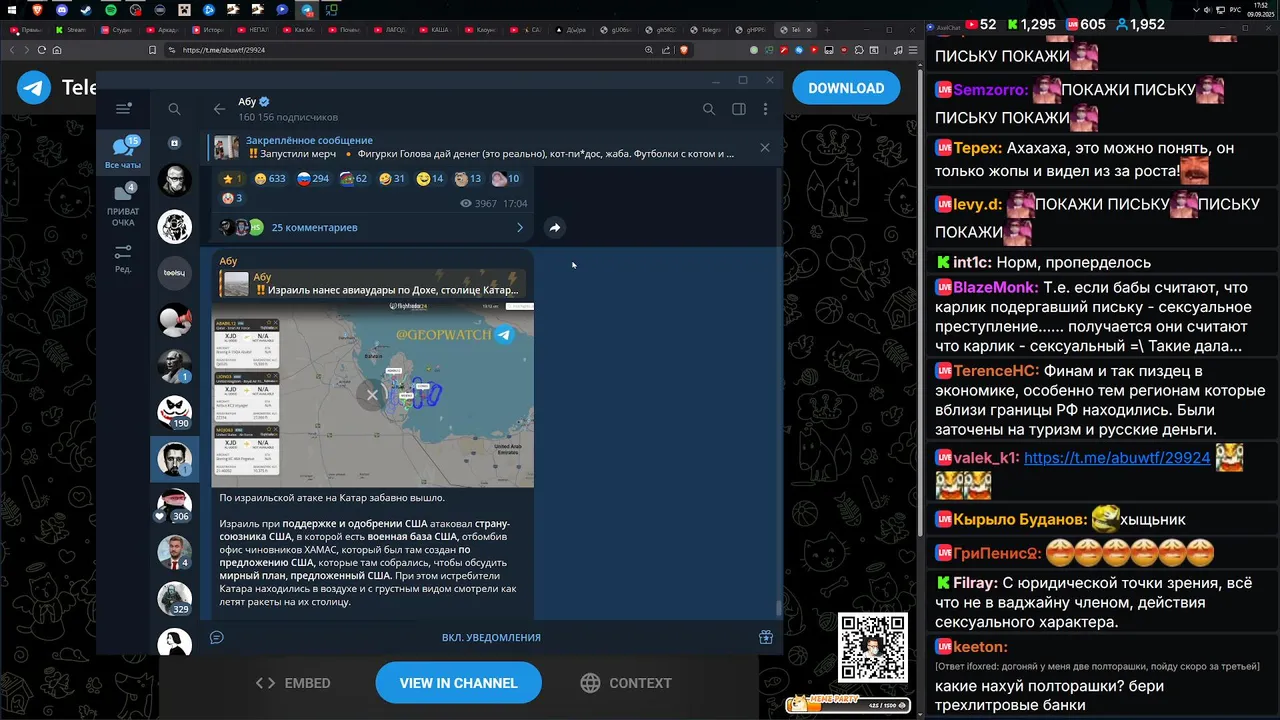Open the teeisy chat avatar
This screenshot has width=1280, height=720.
click(x=174, y=272)
